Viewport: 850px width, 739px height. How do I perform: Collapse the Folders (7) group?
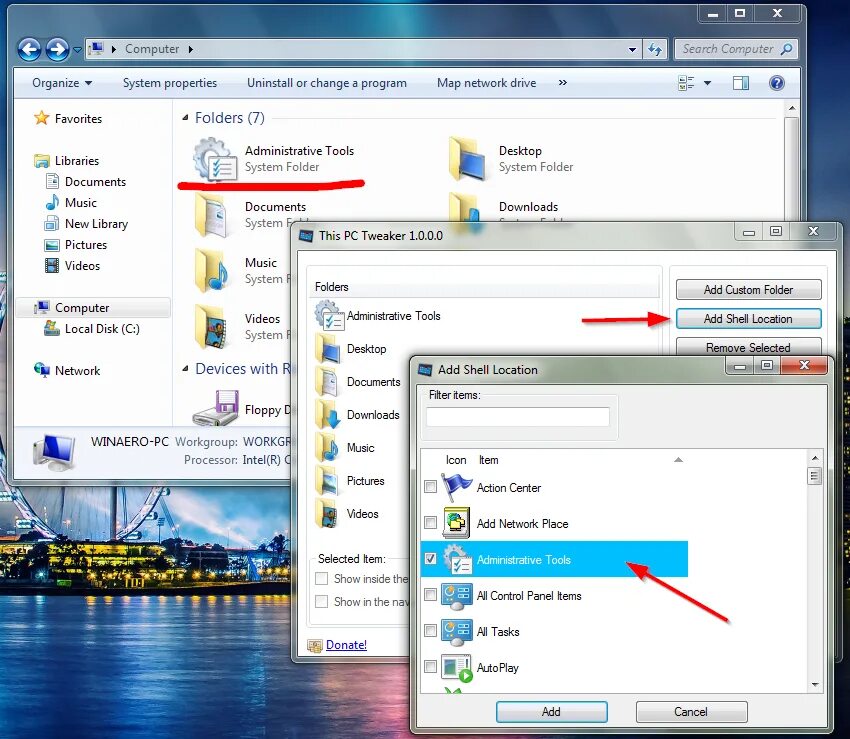pos(185,118)
